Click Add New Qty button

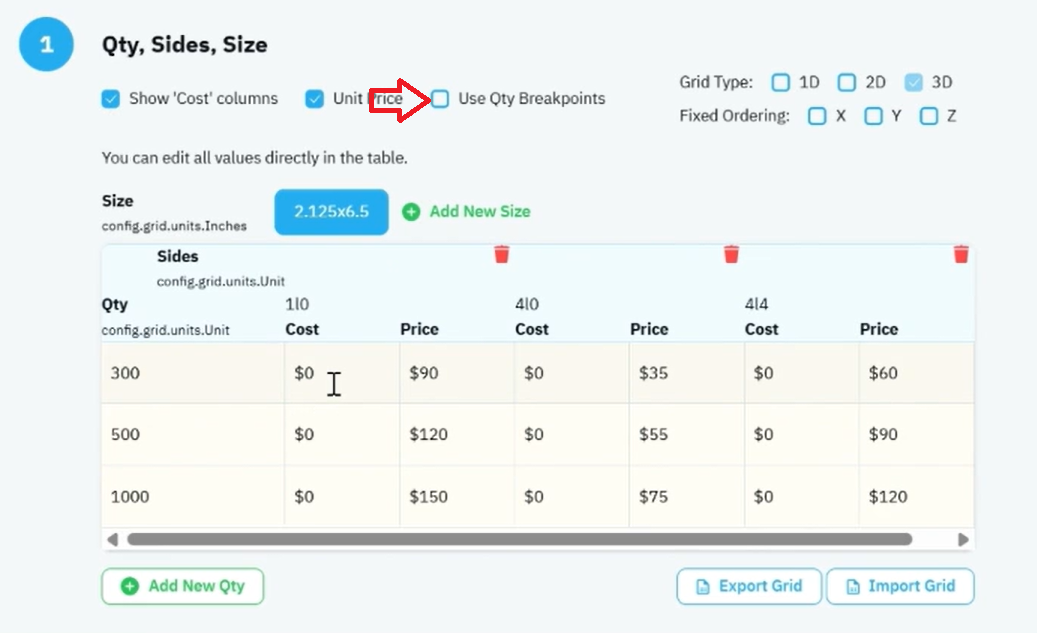point(183,586)
